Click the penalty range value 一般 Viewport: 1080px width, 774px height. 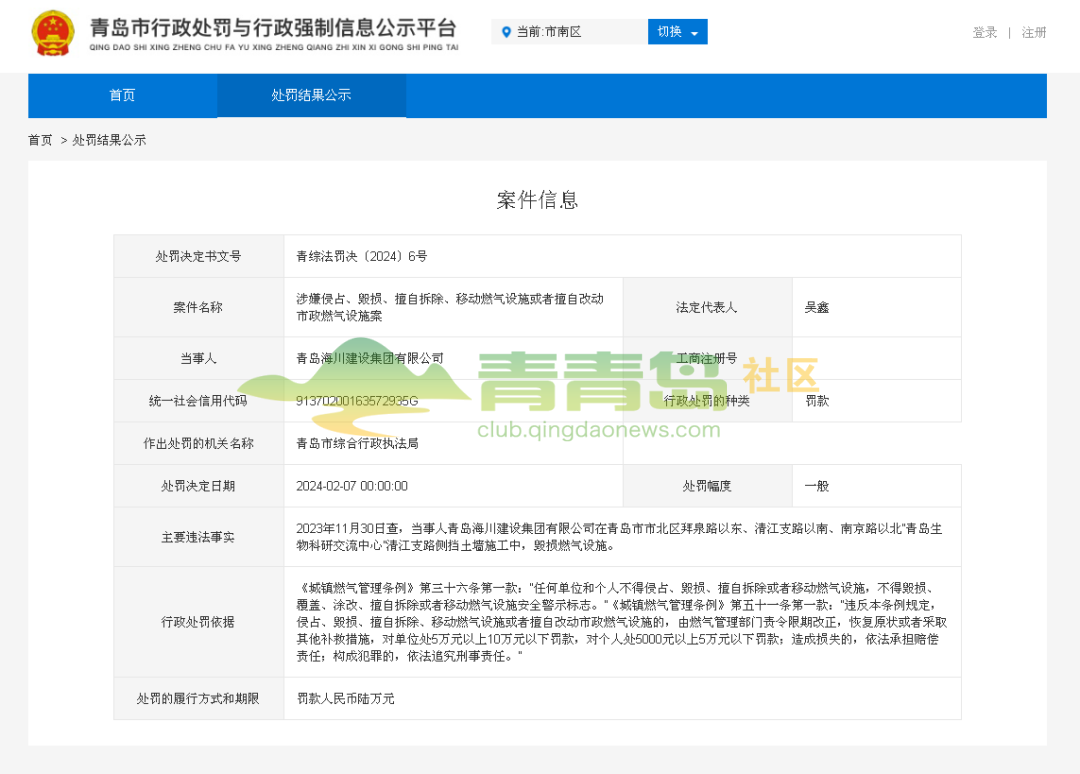point(817,486)
